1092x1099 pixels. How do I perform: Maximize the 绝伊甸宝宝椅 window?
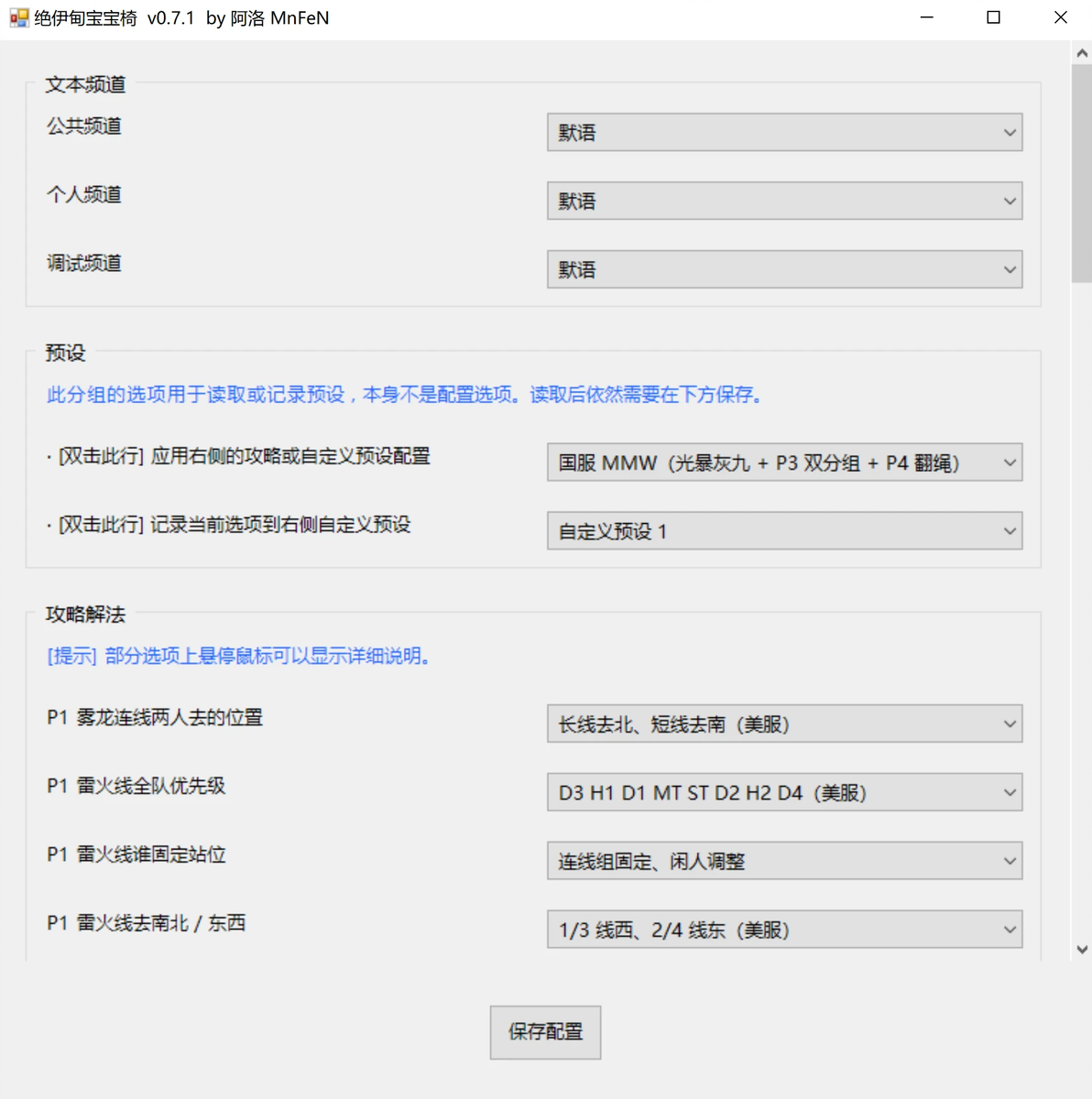993,17
